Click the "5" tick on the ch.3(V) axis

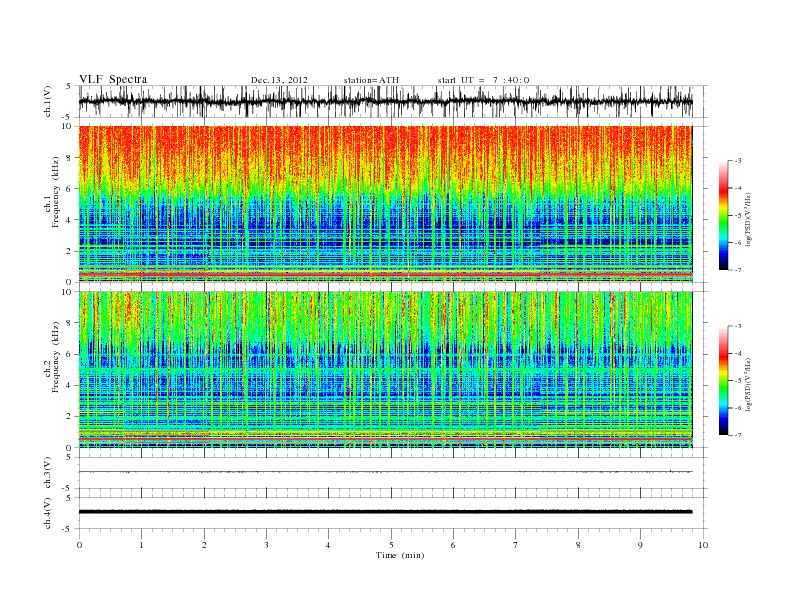pyautogui.click(x=69, y=457)
